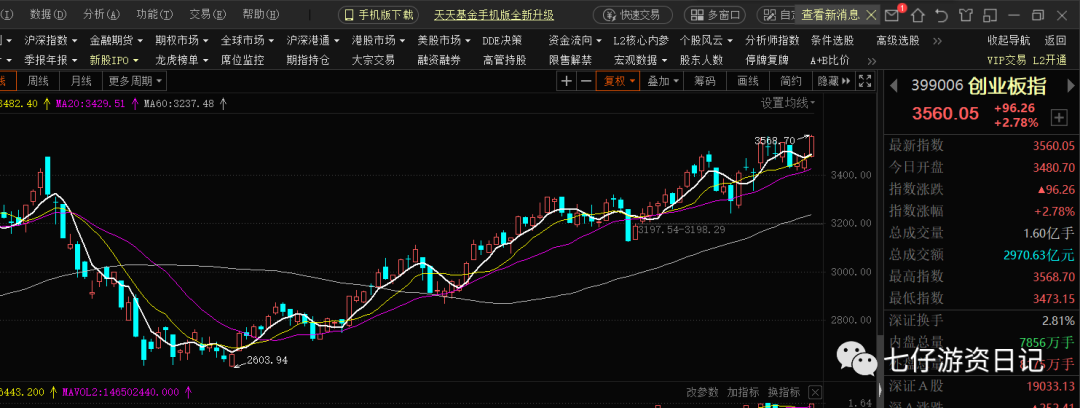Click 返回 to go back

[x=1055, y=41]
